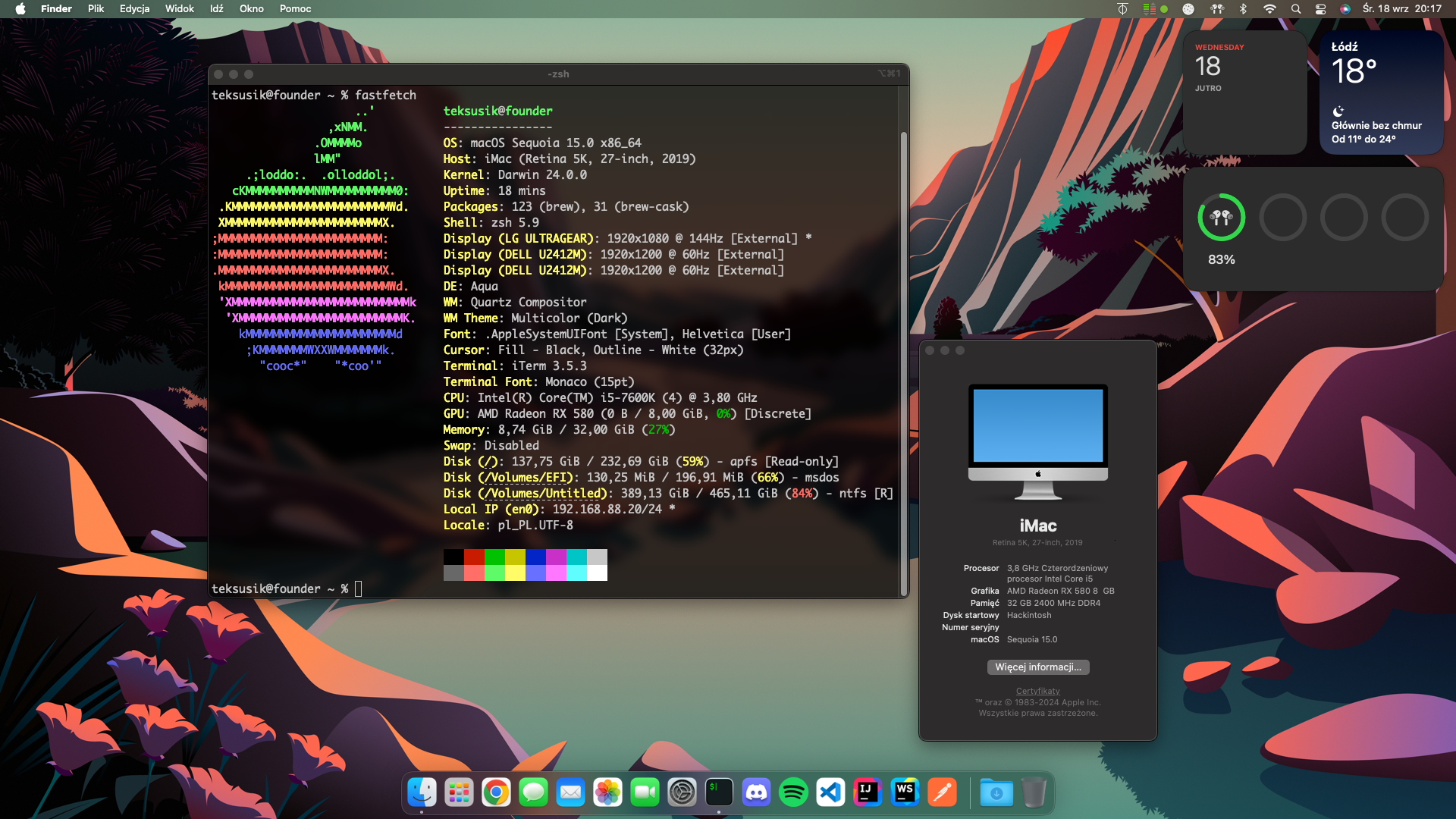Image resolution: width=1456 pixels, height=819 pixels.
Task: Click the round cookie-like menu bar icon
Action: tap(1188, 9)
